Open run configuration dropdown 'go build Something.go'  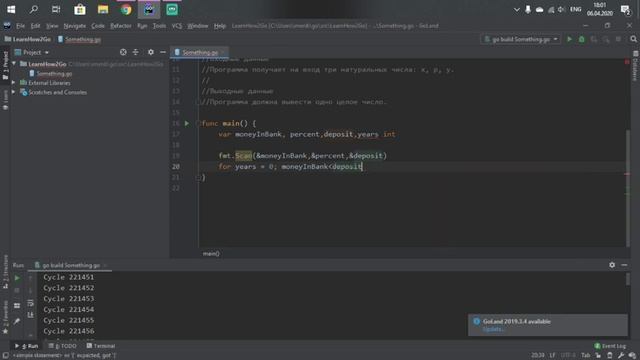[521, 39]
